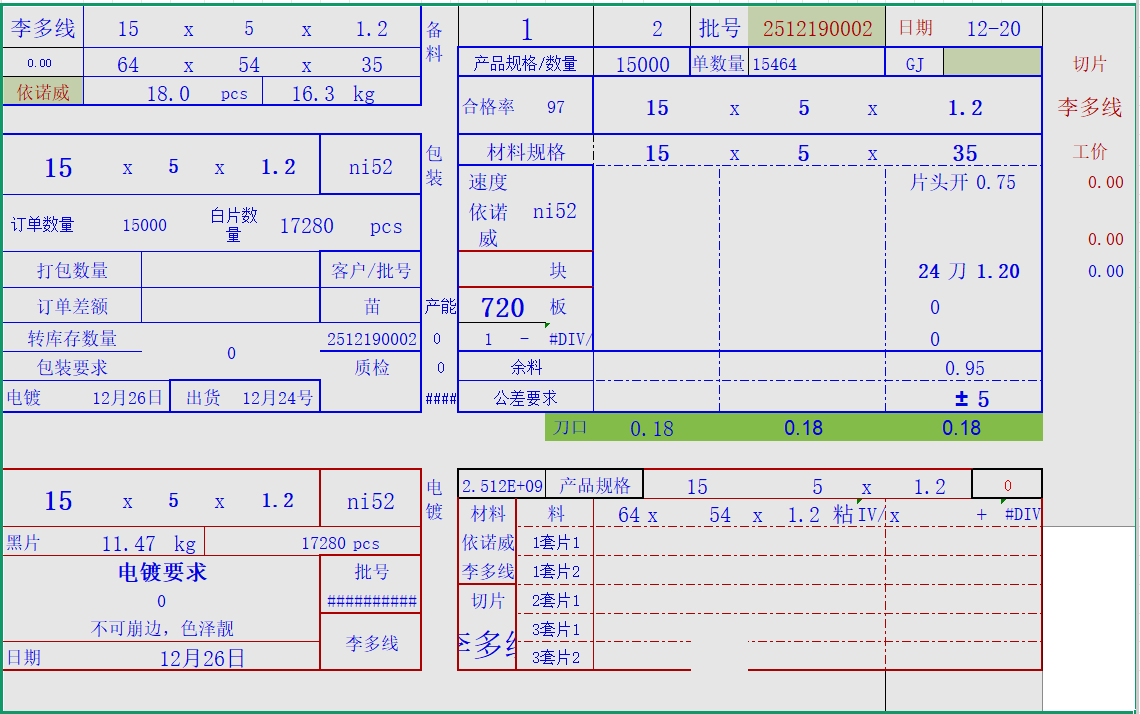Click the 不可崩边，色泽靓 note
Image resolution: width=1140 pixels, height=714 pixels.
pos(162,628)
